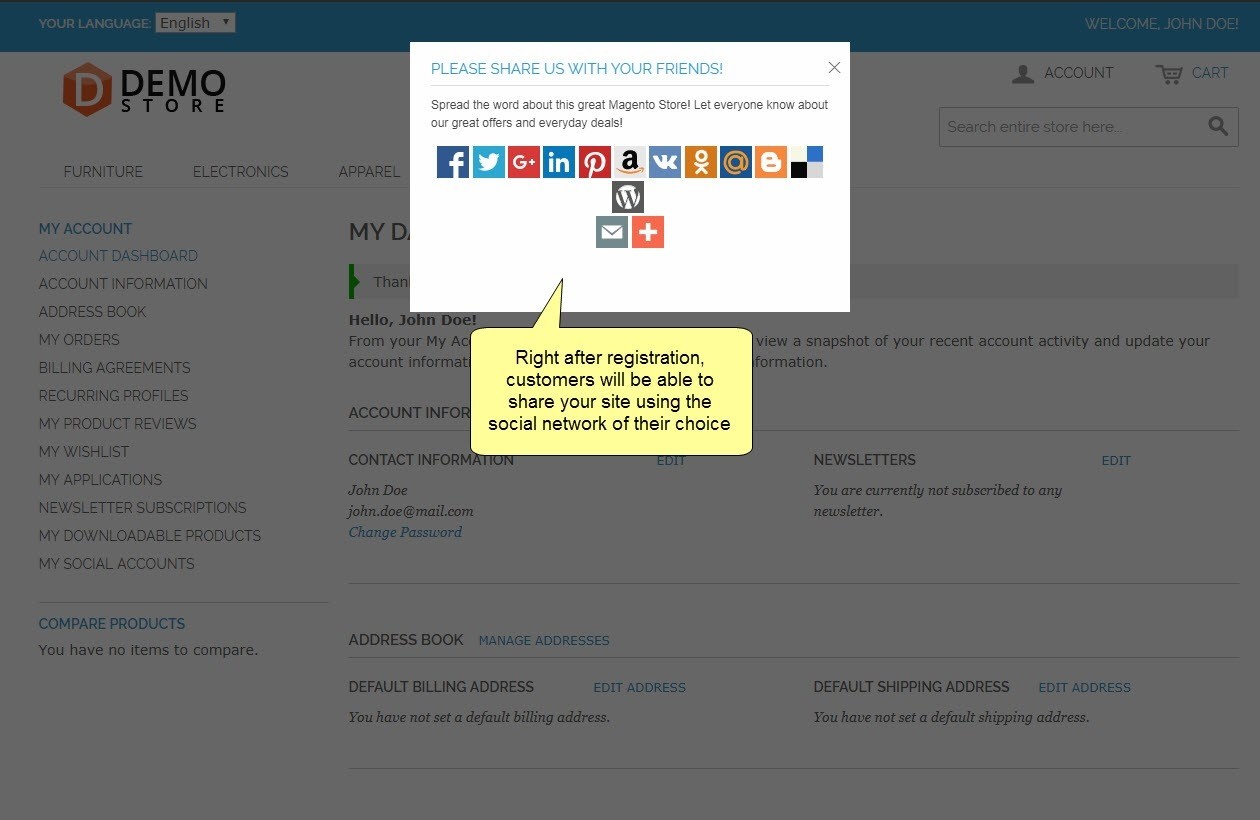Click the Change Password link
The image size is (1260, 820).
tap(405, 532)
